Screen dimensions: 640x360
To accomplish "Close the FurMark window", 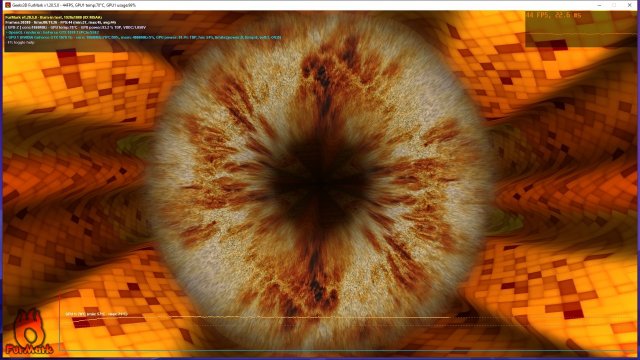I will (x=629, y=5).
